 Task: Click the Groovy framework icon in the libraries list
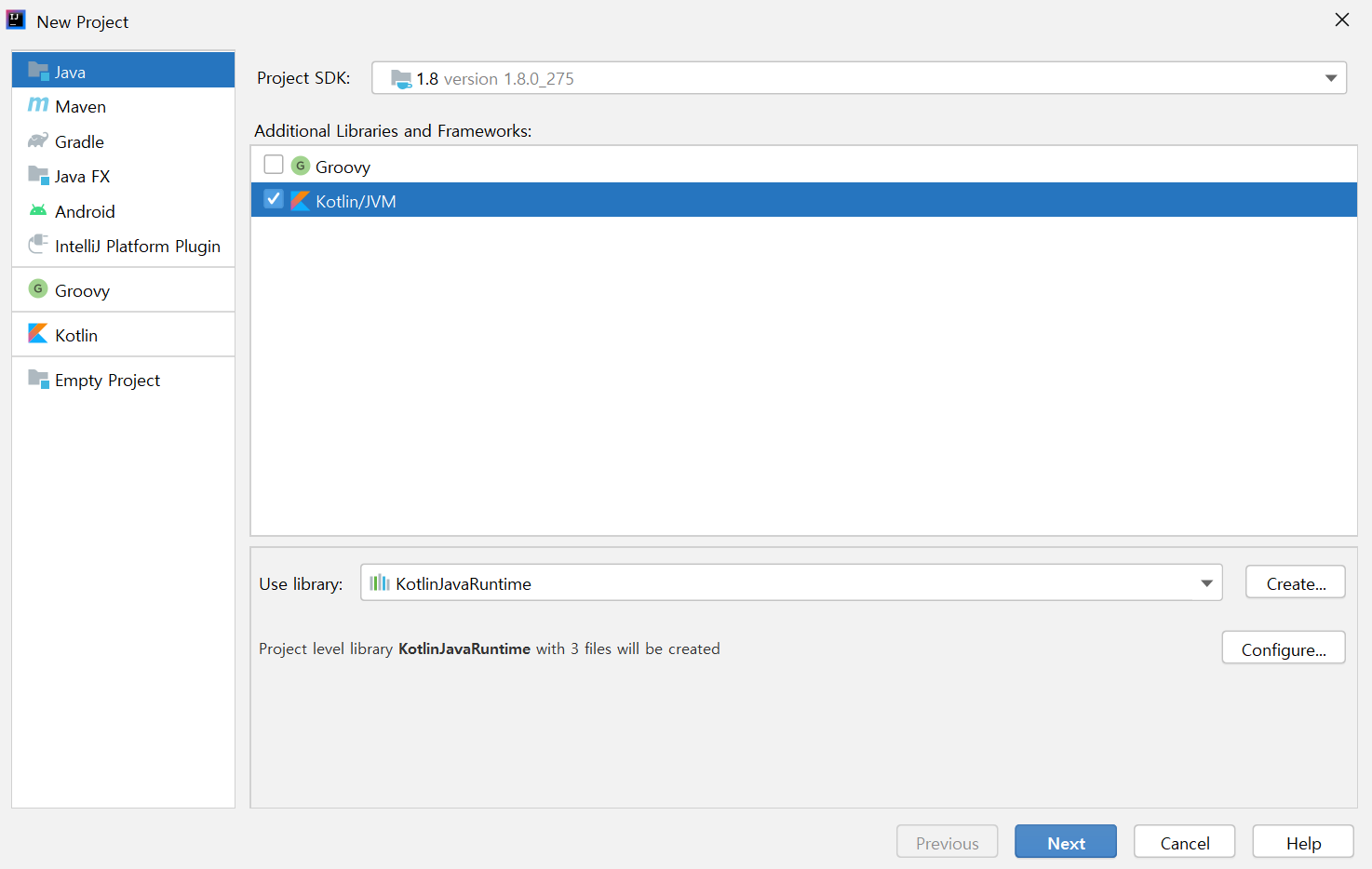pyautogui.click(x=301, y=166)
